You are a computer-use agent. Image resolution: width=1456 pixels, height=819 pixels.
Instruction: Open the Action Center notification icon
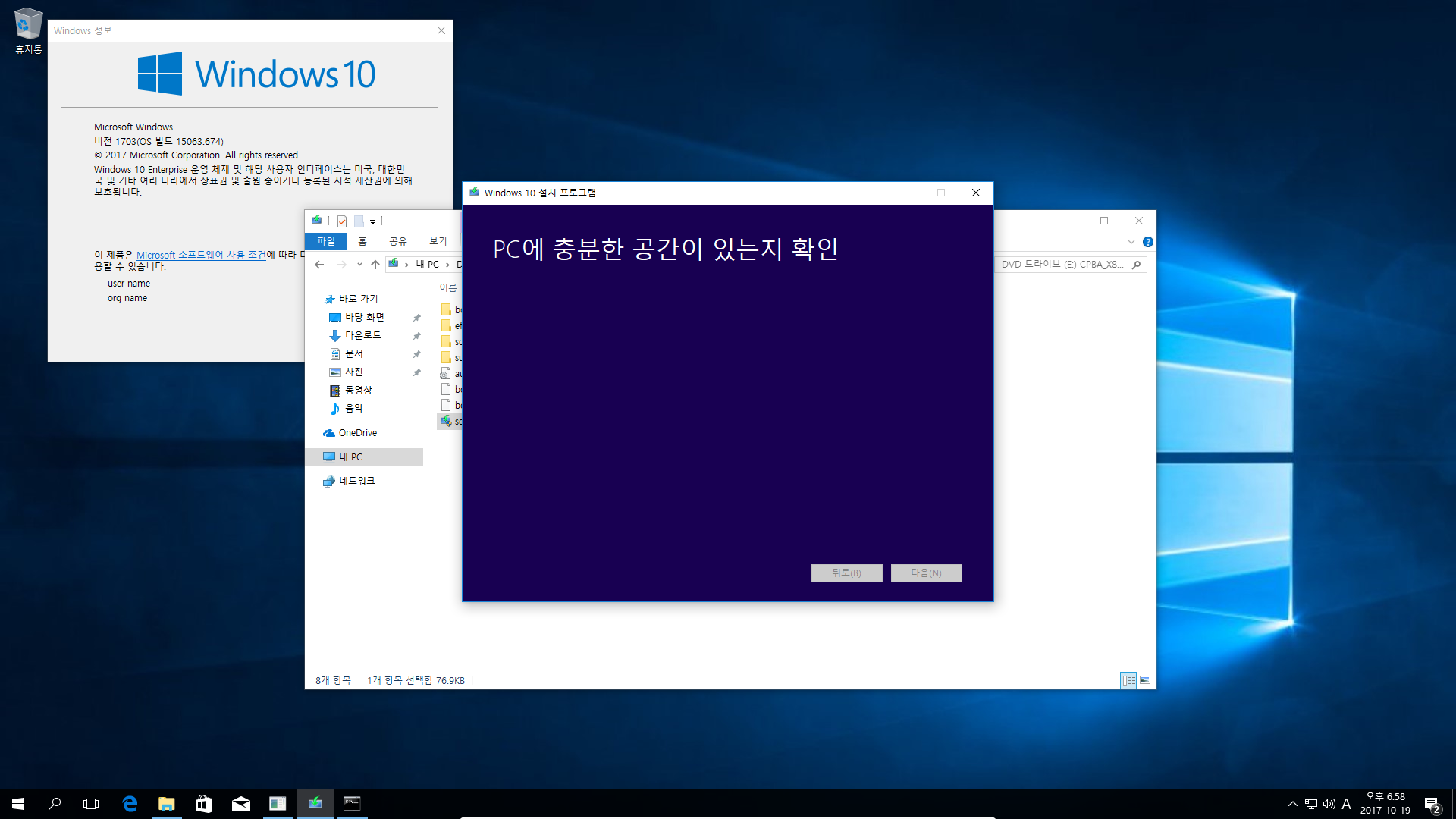tap(1432, 804)
